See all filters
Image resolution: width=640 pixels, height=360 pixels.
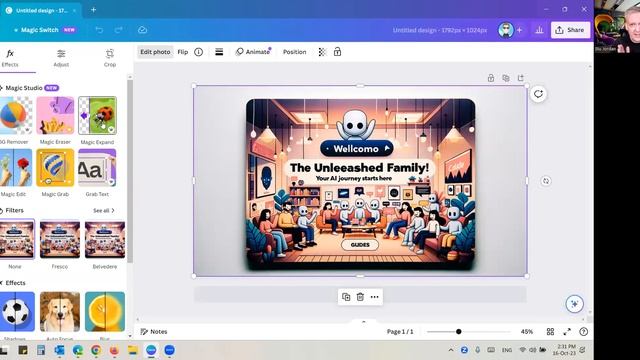tap(104, 211)
